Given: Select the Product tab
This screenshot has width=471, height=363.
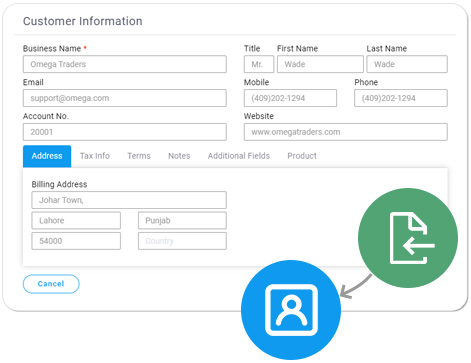Looking at the screenshot, I should pos(302,156).
